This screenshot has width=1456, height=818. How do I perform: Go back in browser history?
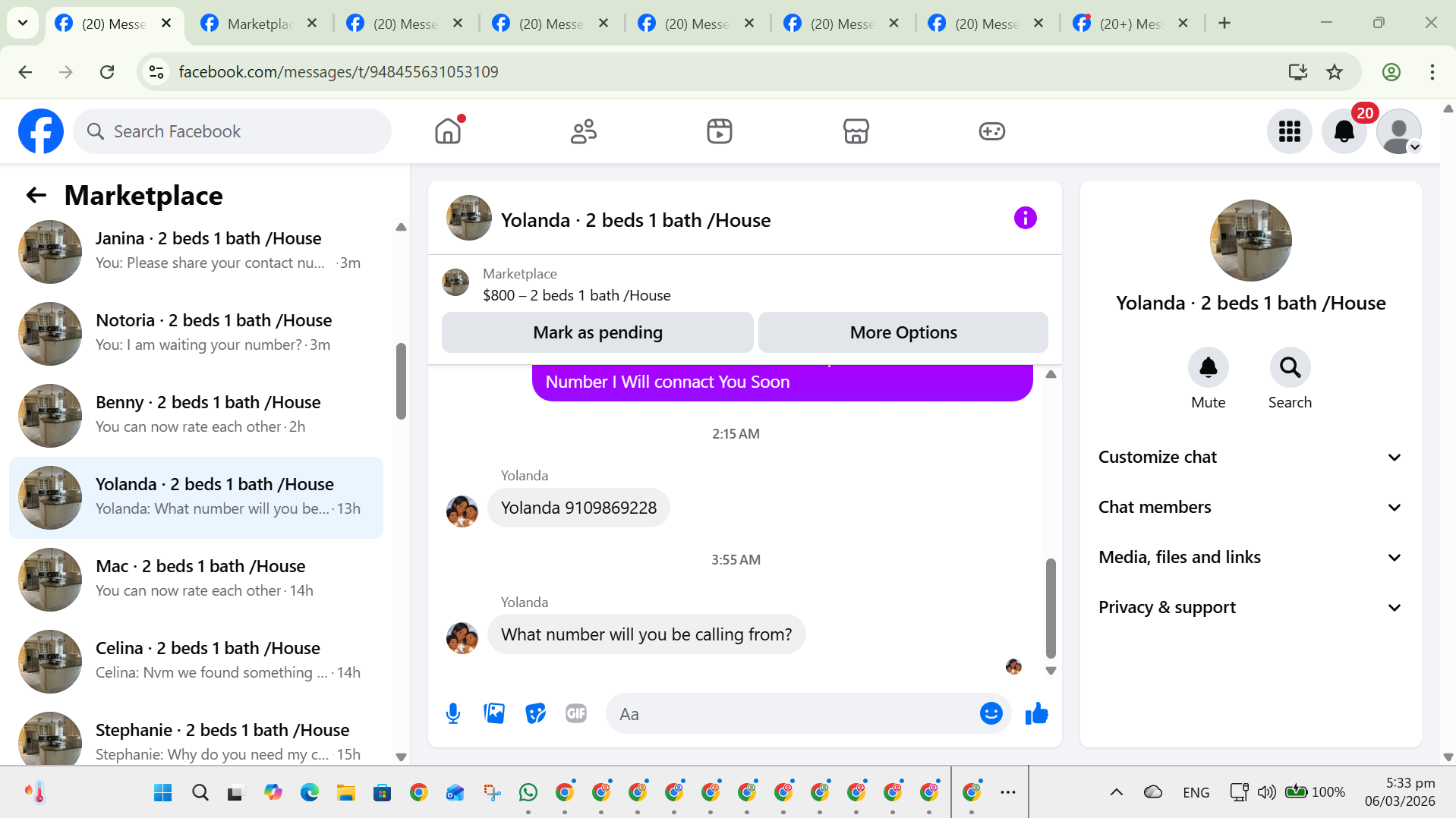click(x=25, y=72)
